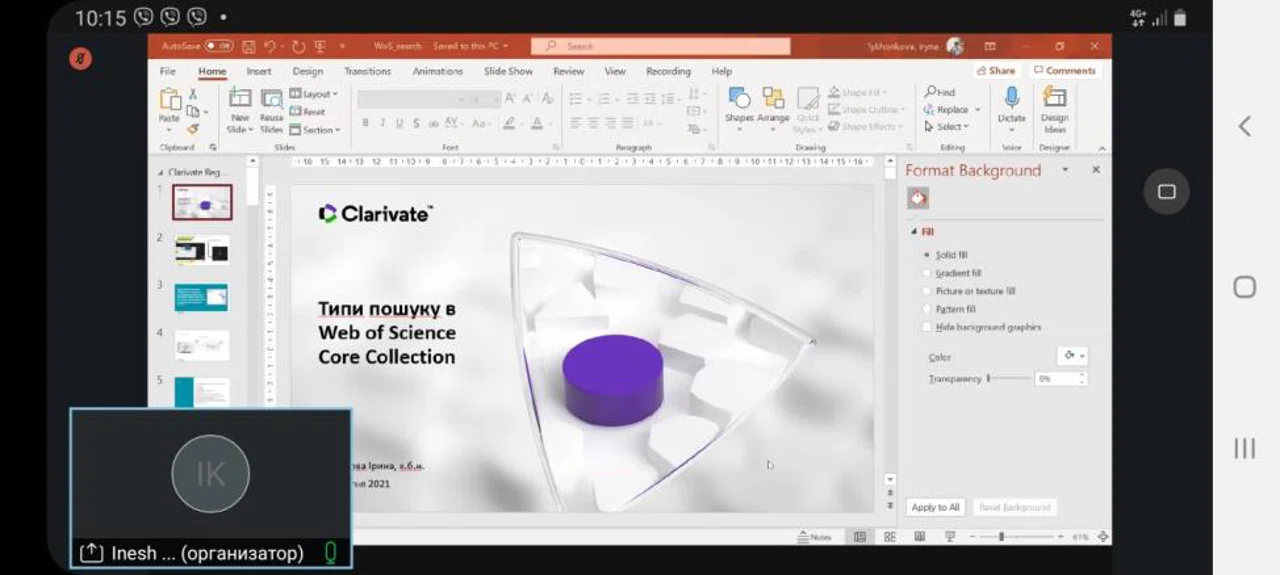Switch to the Animations tab
Screen dimensions: 1280x575
(x=438, y=71)
